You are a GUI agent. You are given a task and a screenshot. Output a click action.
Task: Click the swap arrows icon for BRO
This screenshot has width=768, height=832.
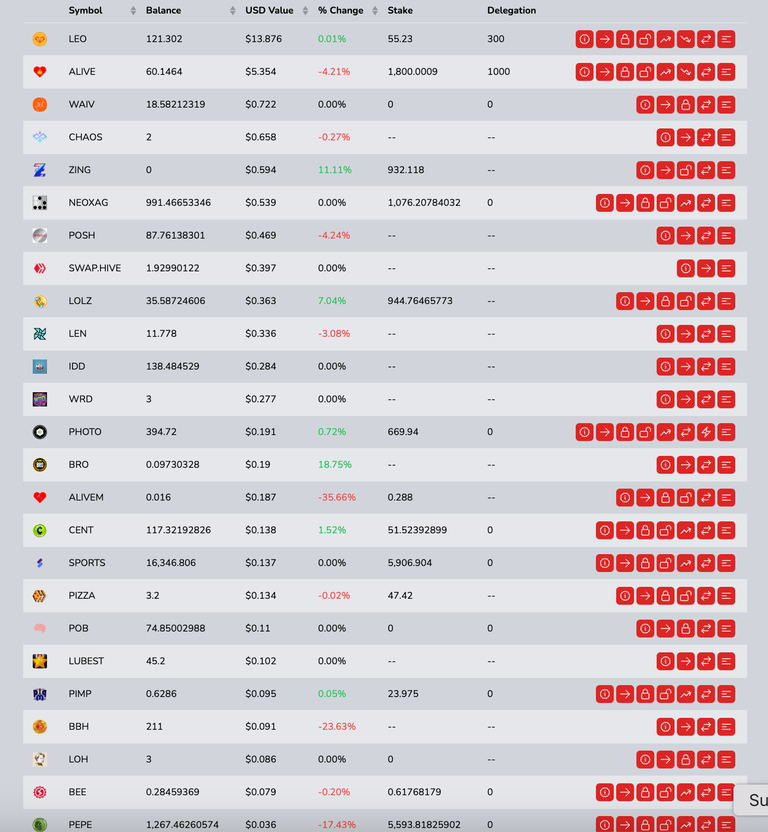(x=706, y=465)
